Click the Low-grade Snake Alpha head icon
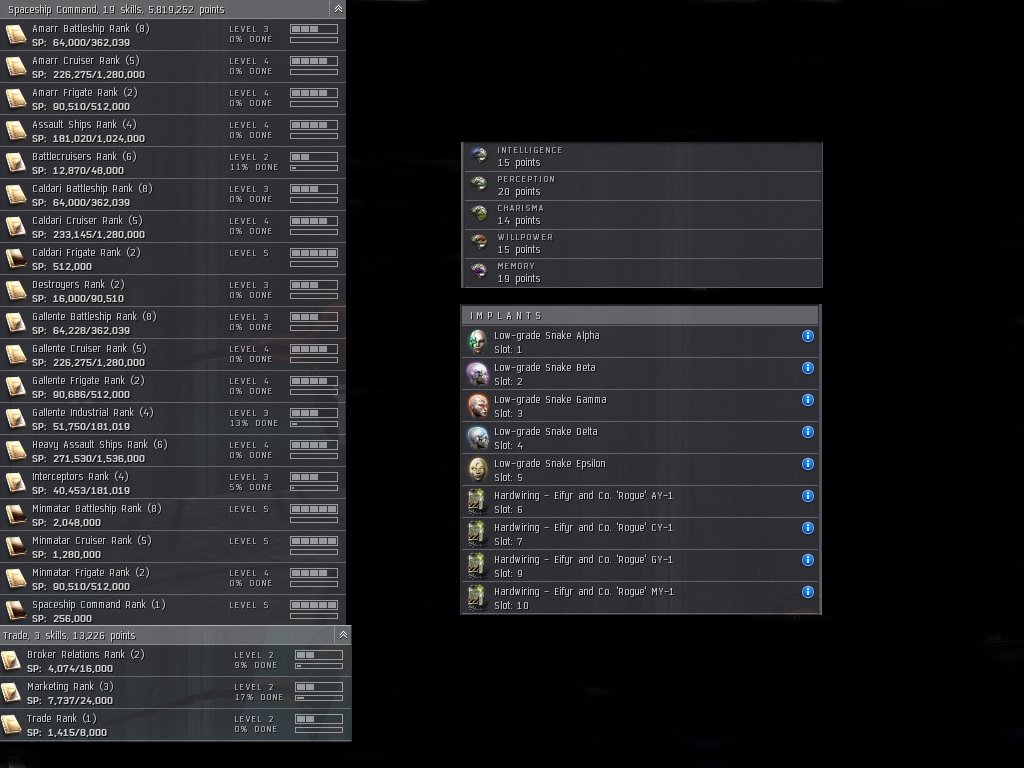 (477, 342)
